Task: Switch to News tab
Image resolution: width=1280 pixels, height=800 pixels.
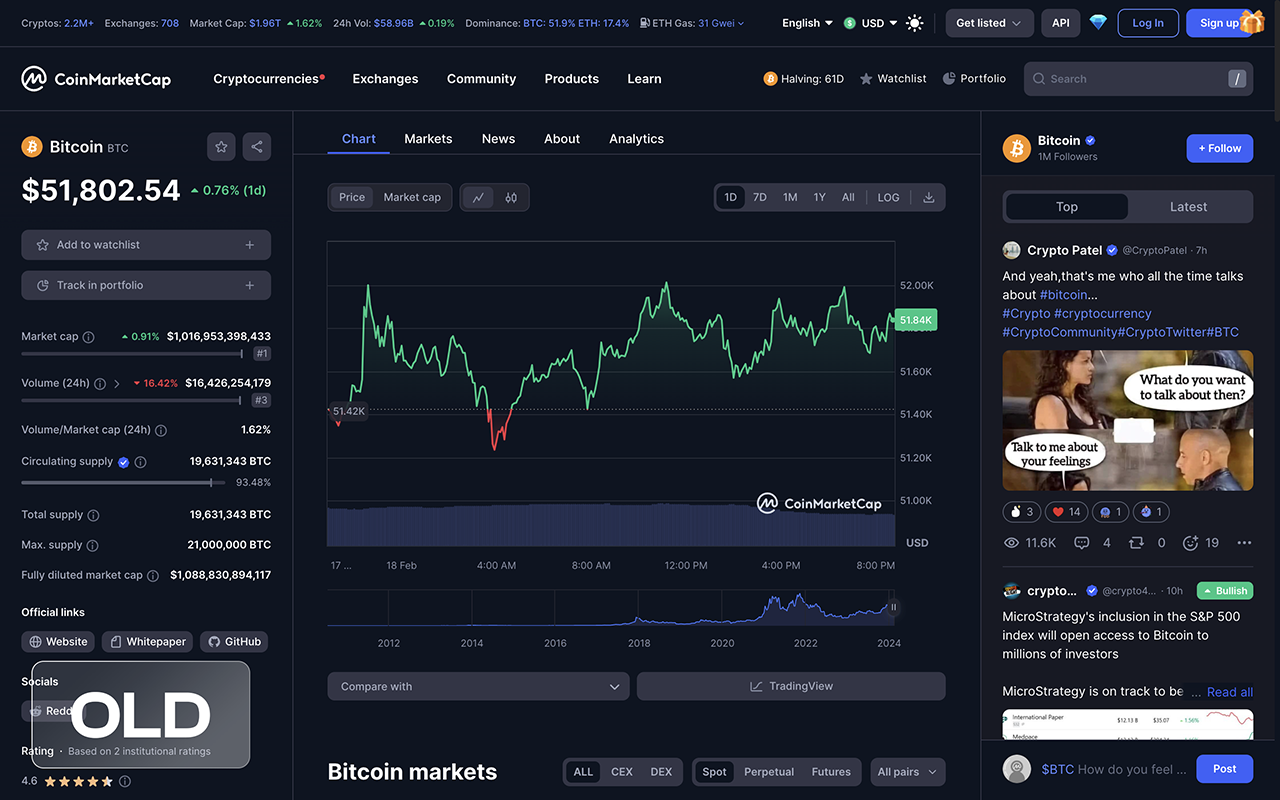Action: tap(498, 139)
